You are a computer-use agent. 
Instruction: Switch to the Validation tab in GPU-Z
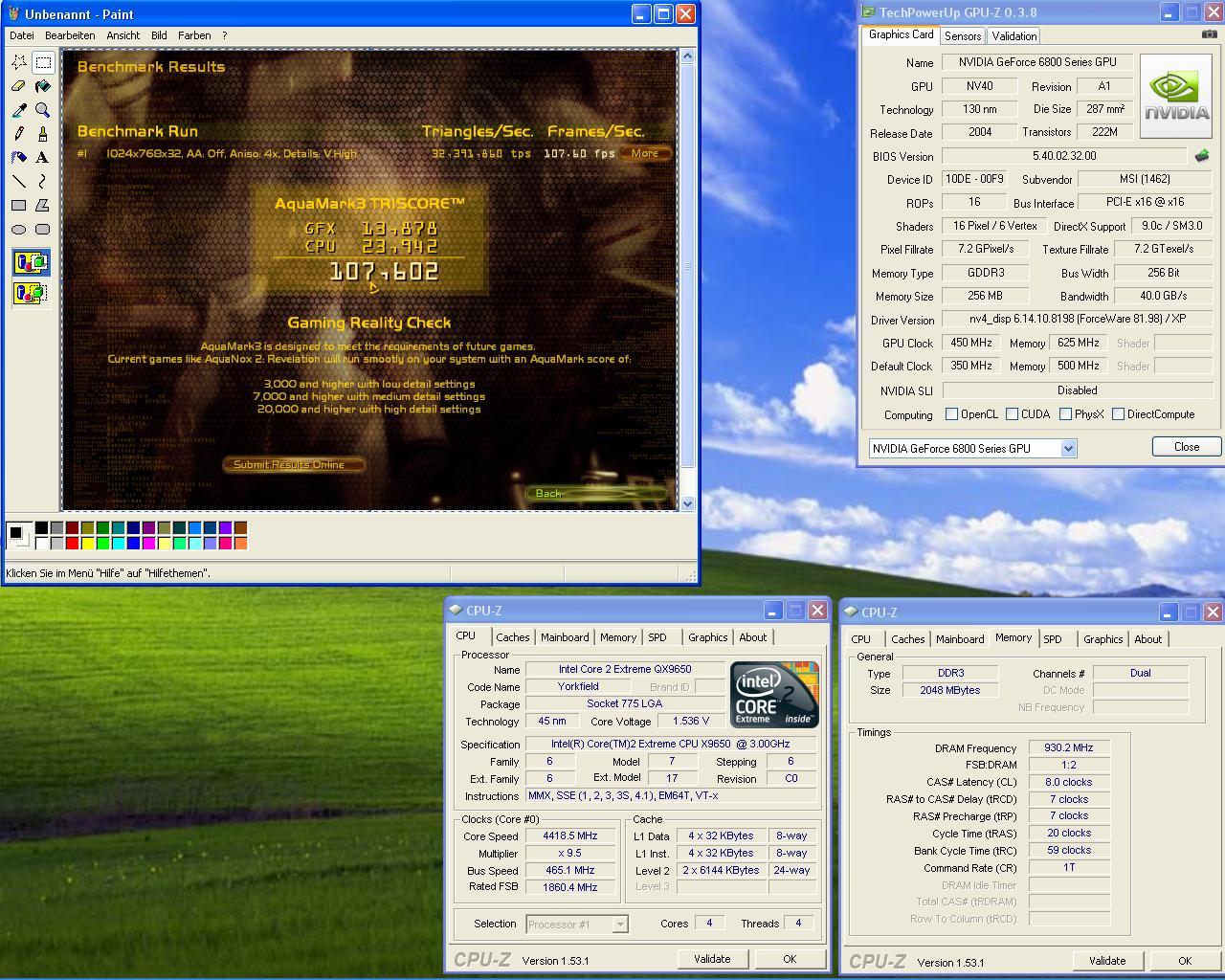[1013, 35]
